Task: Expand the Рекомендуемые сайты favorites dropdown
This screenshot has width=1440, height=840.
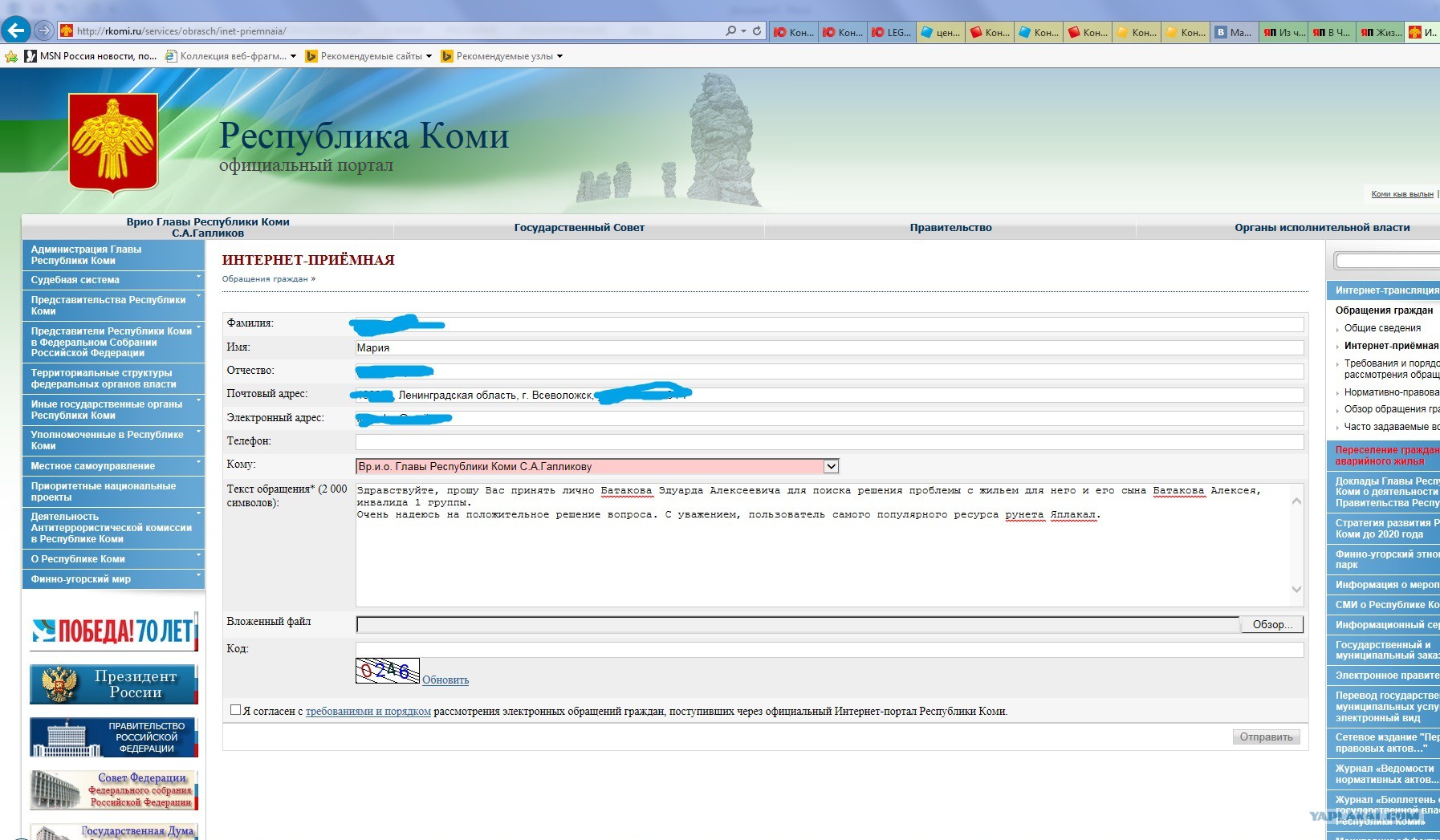Action: click(429, 56)
